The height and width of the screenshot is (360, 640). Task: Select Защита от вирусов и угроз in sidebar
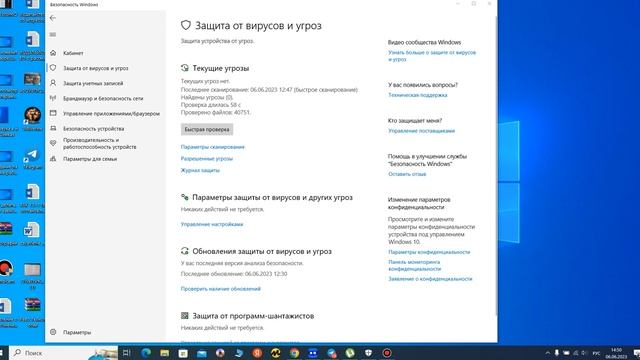96,68
